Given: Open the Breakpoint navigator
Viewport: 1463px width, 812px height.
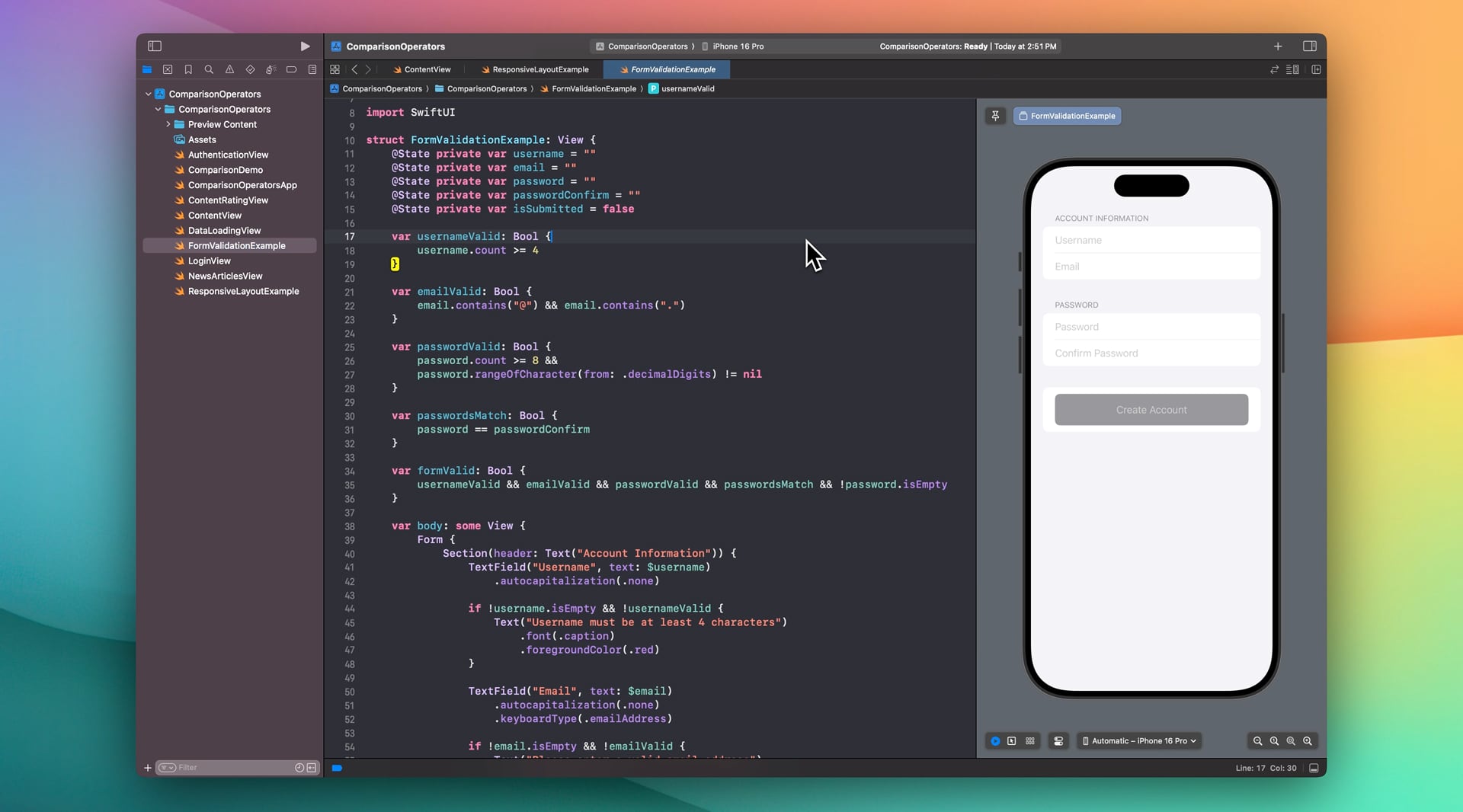Looking at the screenshot, I should coord(291,69).
